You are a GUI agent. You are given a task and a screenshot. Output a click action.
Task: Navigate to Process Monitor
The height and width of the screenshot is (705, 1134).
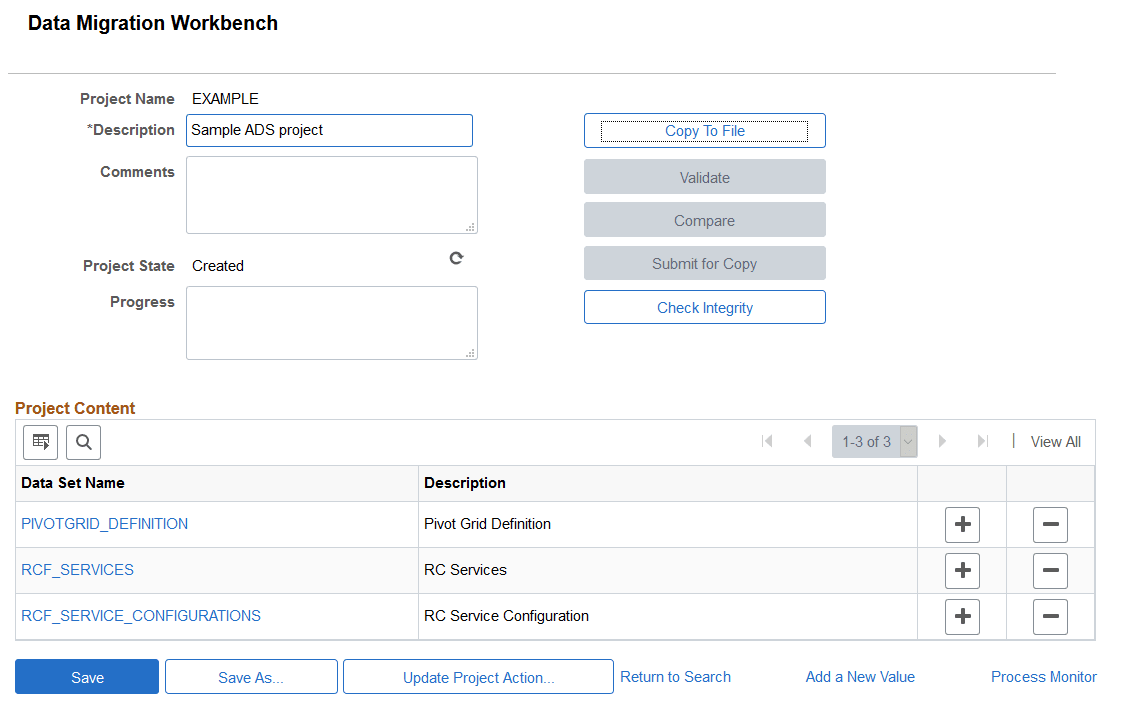[1043, 676]
